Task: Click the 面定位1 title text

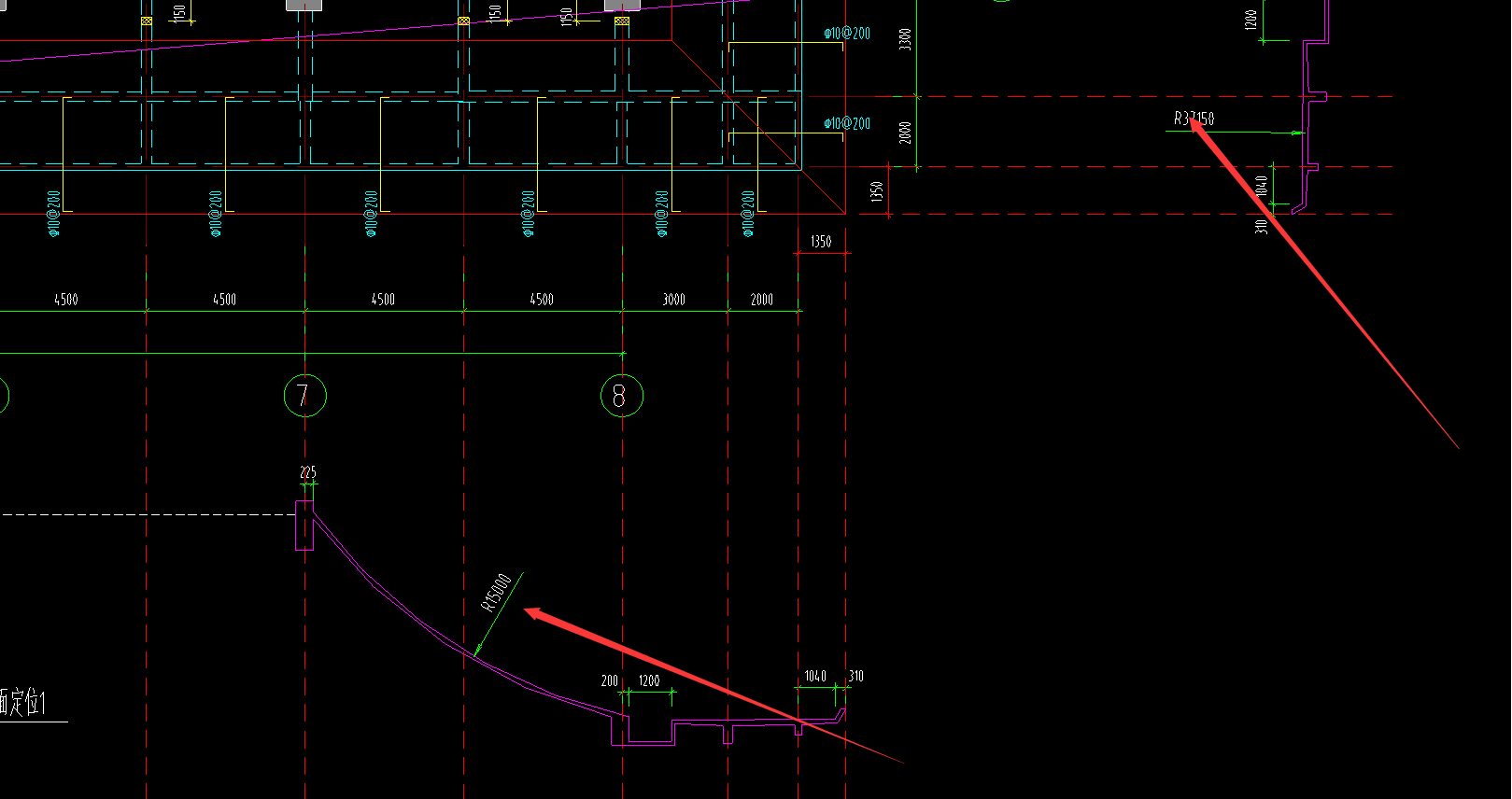Action: pyautogui.click(x=22, y=702)
